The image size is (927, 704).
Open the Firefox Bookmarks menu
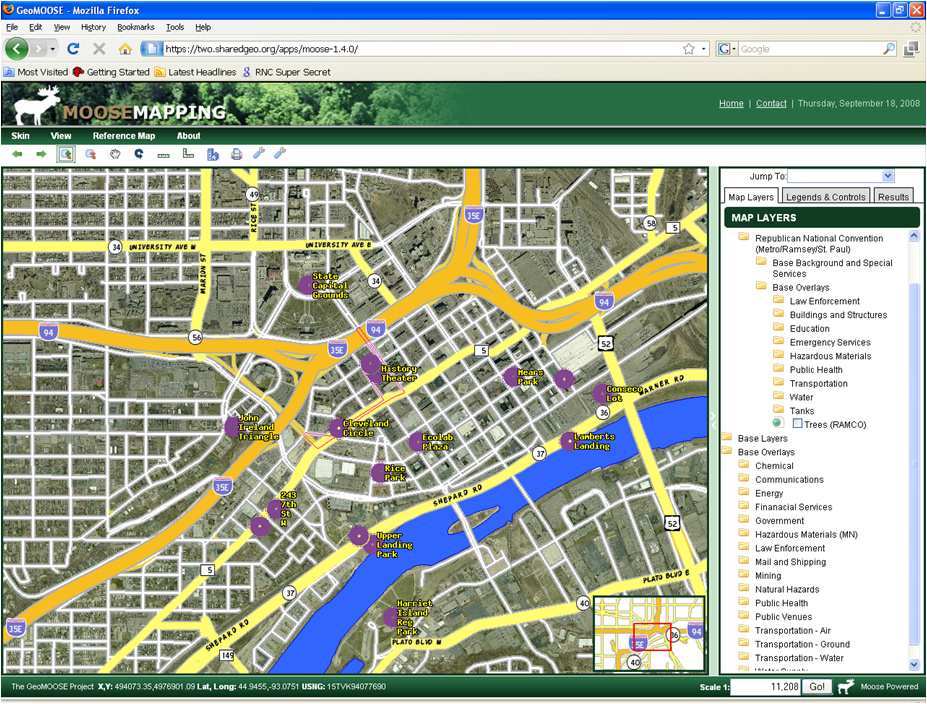[135, 27]
